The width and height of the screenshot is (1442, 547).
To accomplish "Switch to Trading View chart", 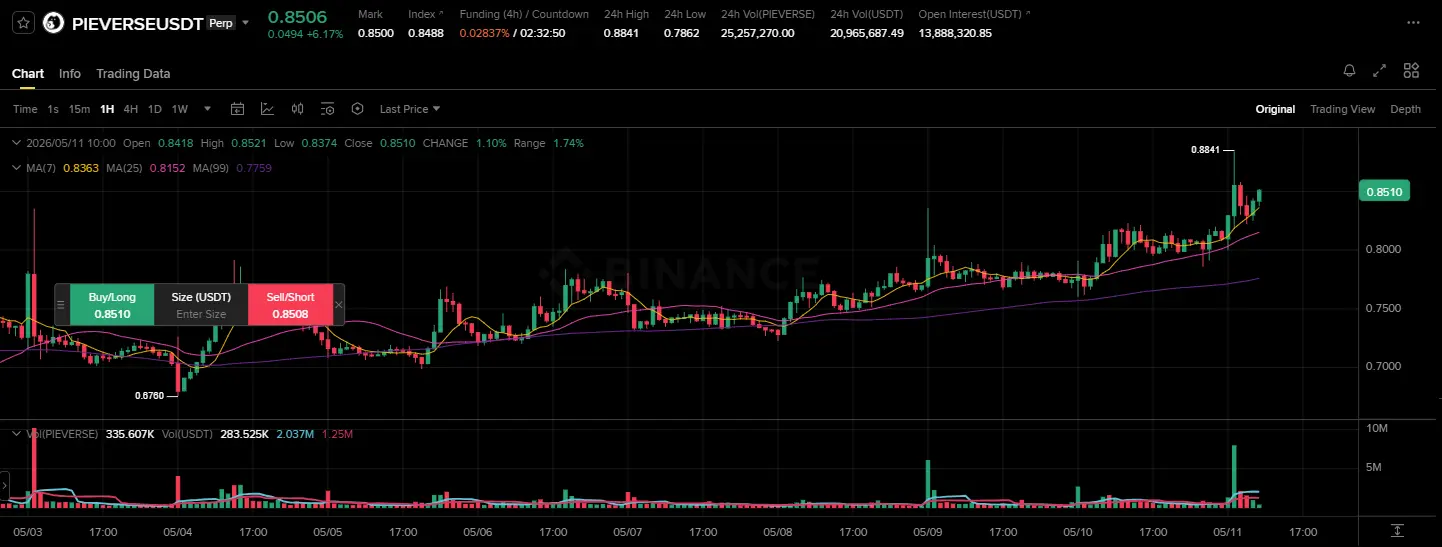I will (x=1342, y=109).
